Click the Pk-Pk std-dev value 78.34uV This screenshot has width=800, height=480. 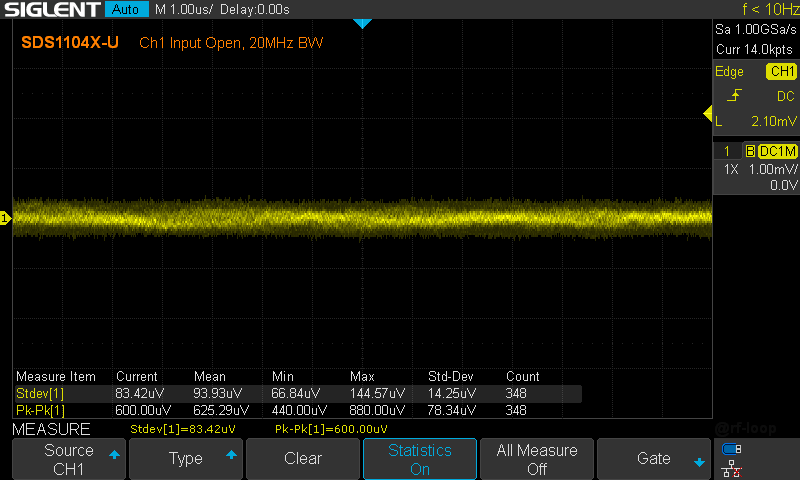pyautogui.click(x=452, y=410)
